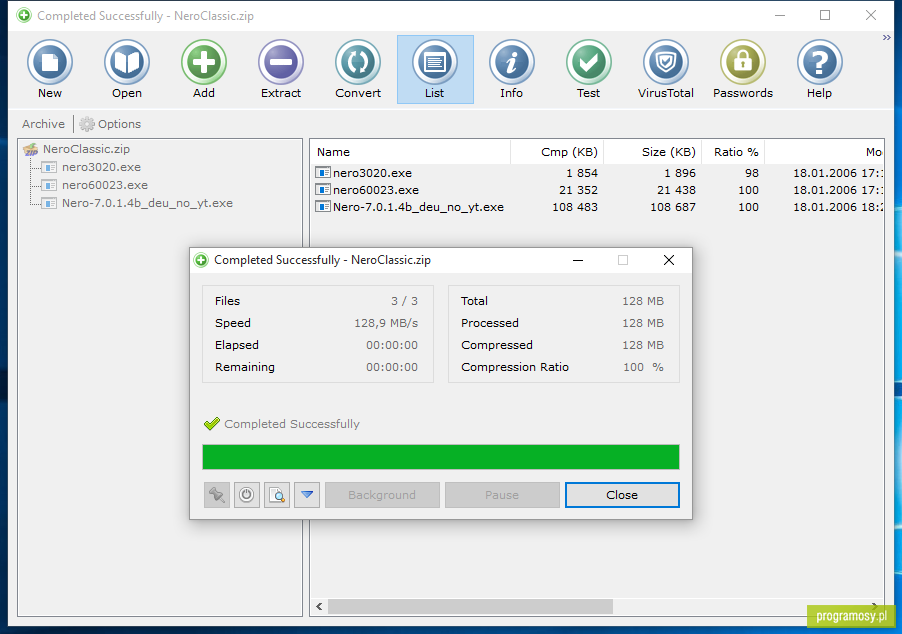Click the green checkmark beside Completed Successfully
The image size is (902, 634).
coord(212,424)
